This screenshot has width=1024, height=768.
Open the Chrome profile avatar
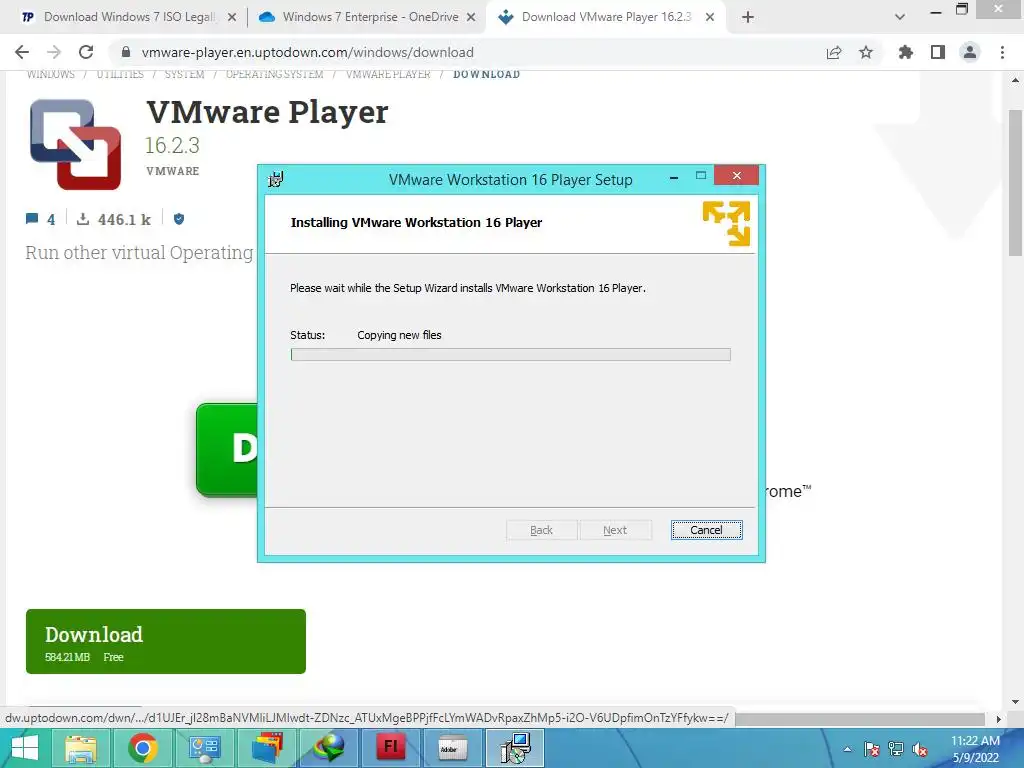(x=970, y=52)
